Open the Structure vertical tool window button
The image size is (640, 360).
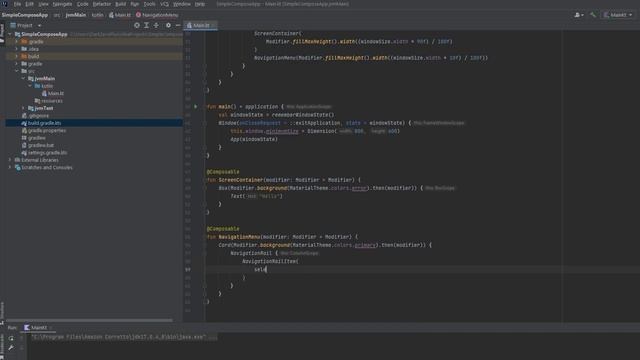pyautogui.click(x=2, y=312)
